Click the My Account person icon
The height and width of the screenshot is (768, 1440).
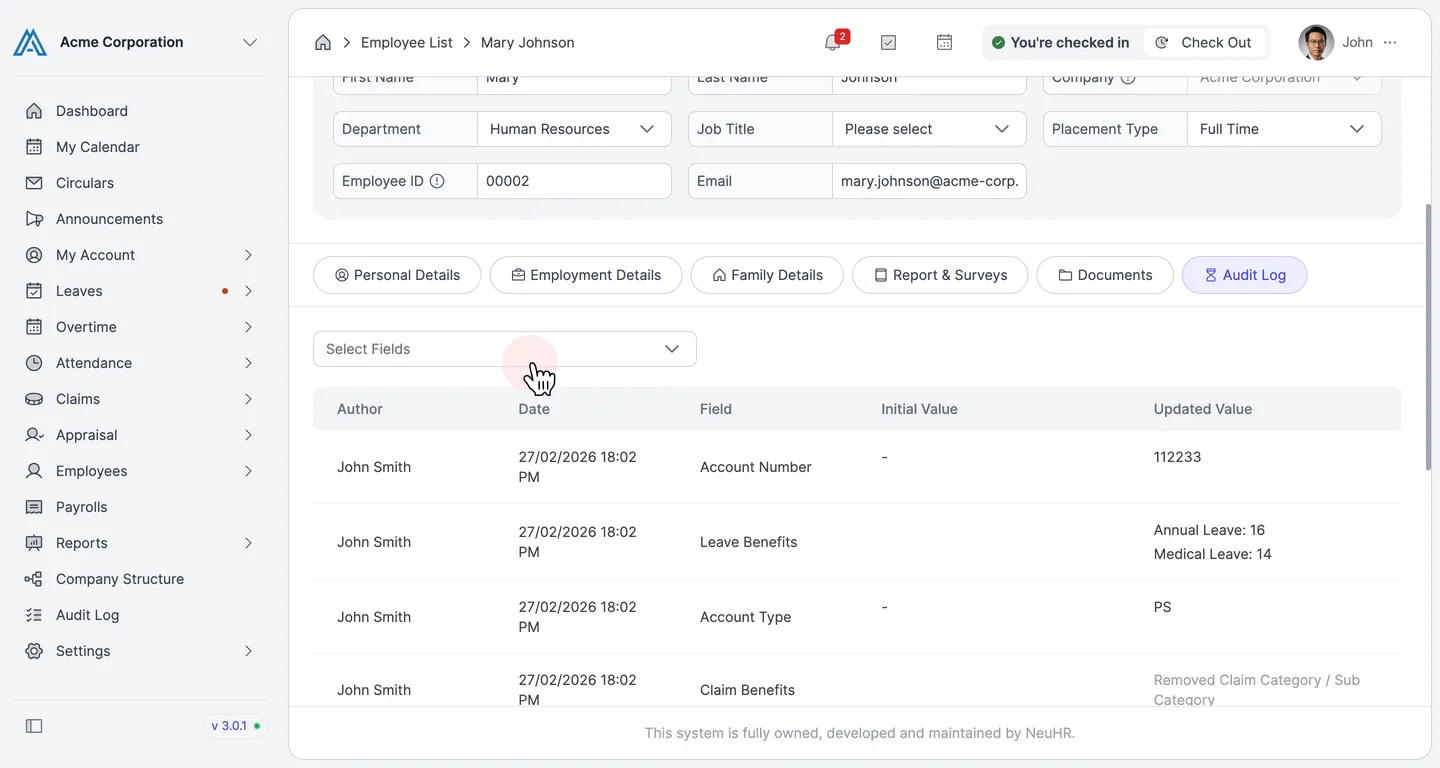(34, 255)
